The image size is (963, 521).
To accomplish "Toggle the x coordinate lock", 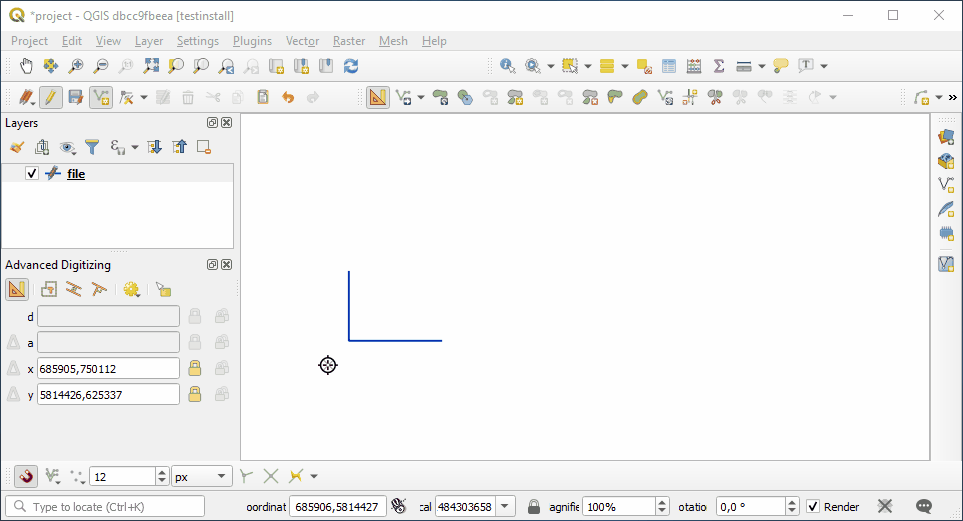I will [x=195, y=368].
